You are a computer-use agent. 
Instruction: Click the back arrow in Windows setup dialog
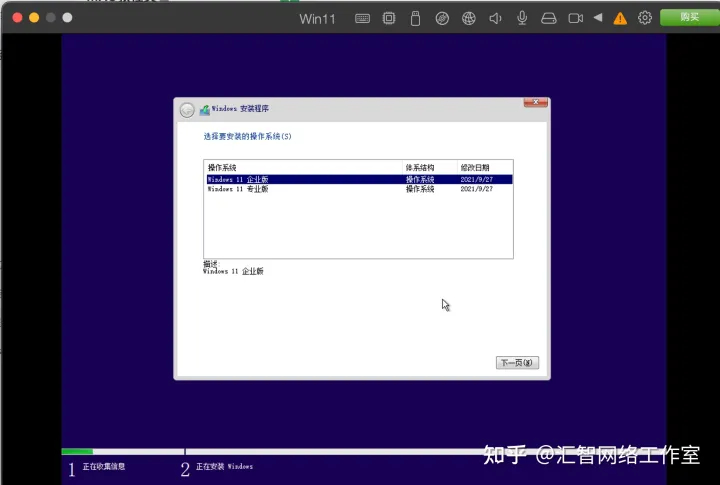pyautogui.click(x=187, y=110)
